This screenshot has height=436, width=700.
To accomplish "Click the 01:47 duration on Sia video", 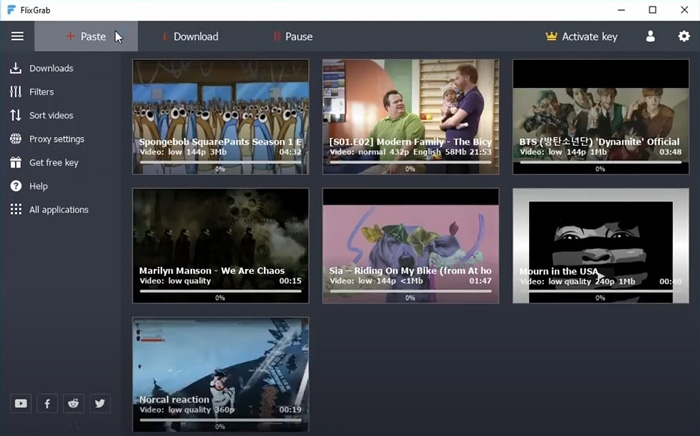I will tap(480, 281).
